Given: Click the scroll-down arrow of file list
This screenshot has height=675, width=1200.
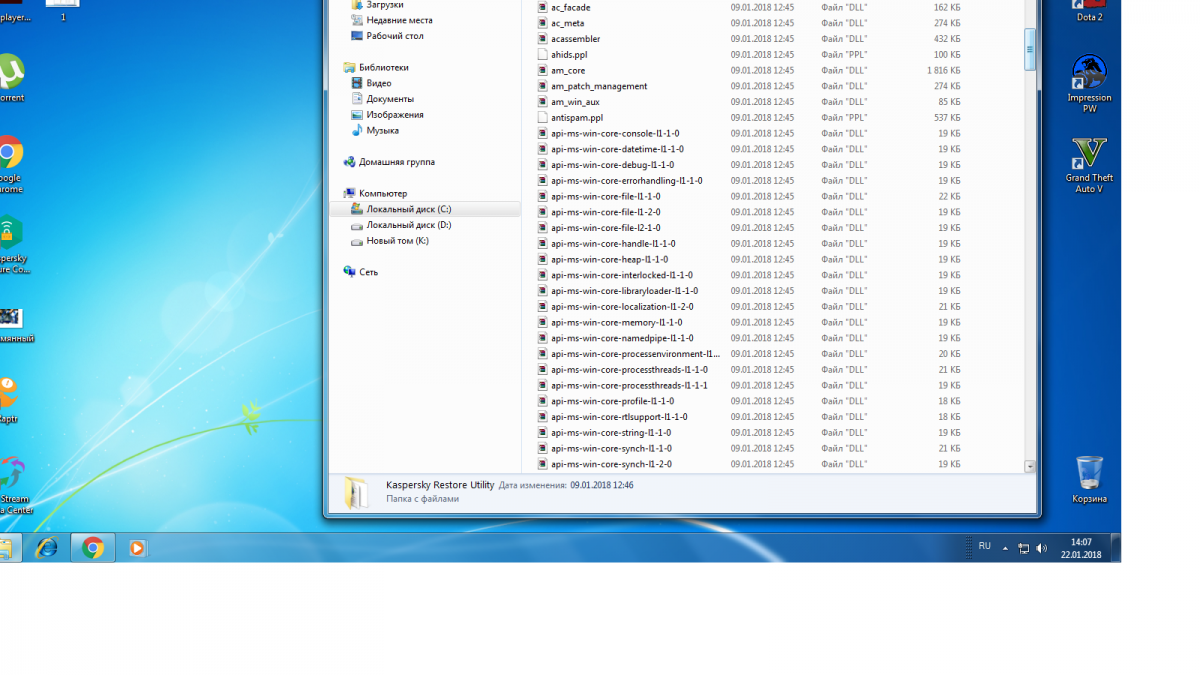Looking at the screenshot, I should point(1030,466).
